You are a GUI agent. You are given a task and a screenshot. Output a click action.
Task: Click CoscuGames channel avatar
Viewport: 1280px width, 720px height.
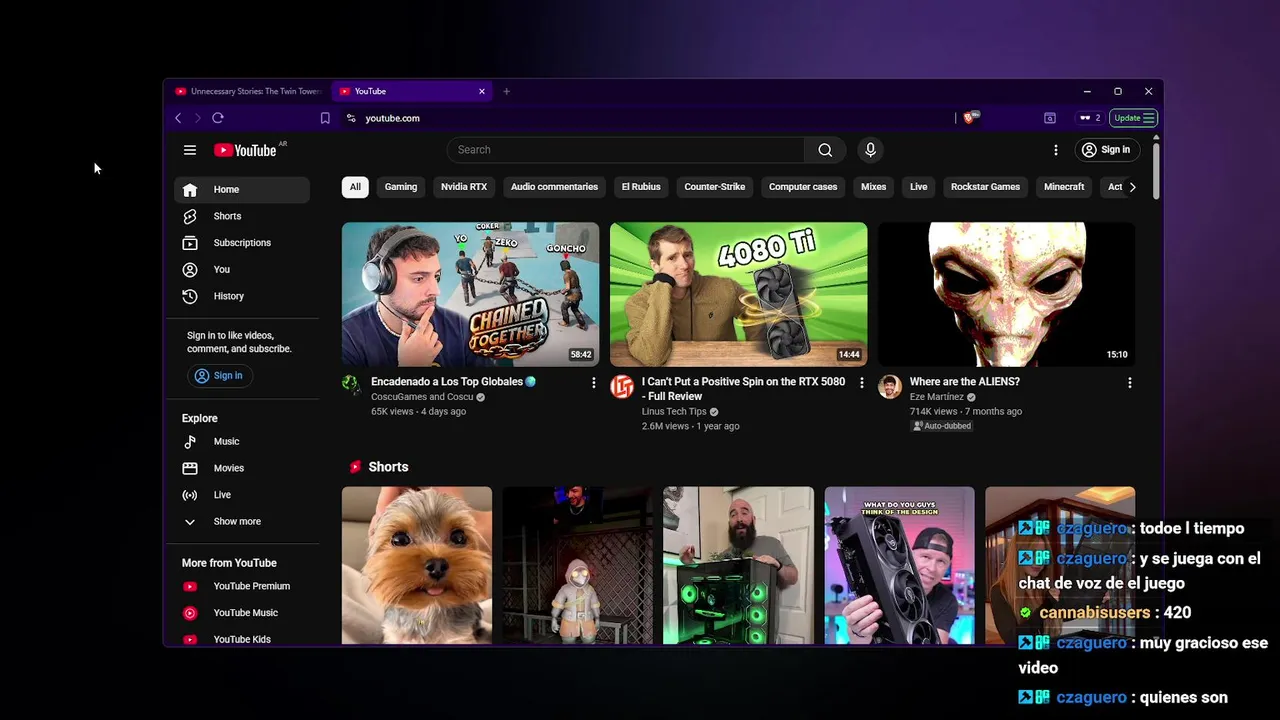pyautogui.click(x=352, y=386)
